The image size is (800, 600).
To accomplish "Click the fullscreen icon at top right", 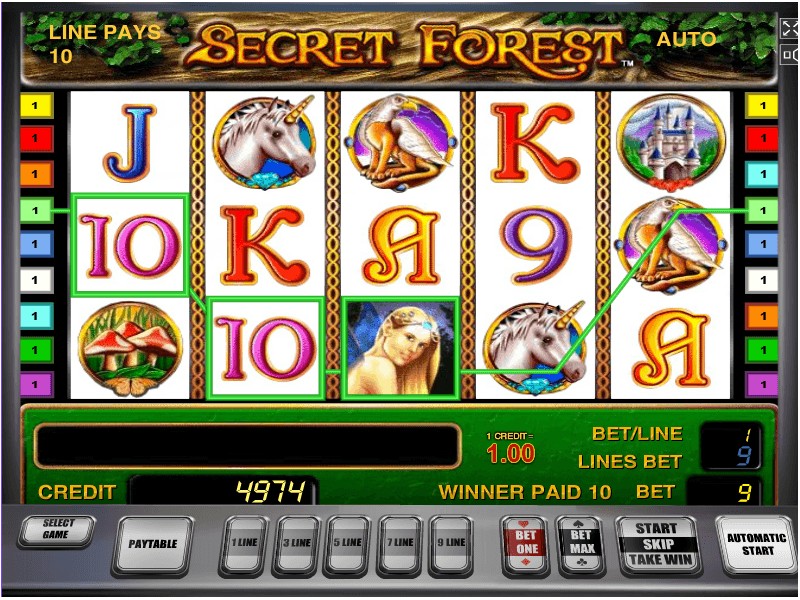I will coord(790,28).
